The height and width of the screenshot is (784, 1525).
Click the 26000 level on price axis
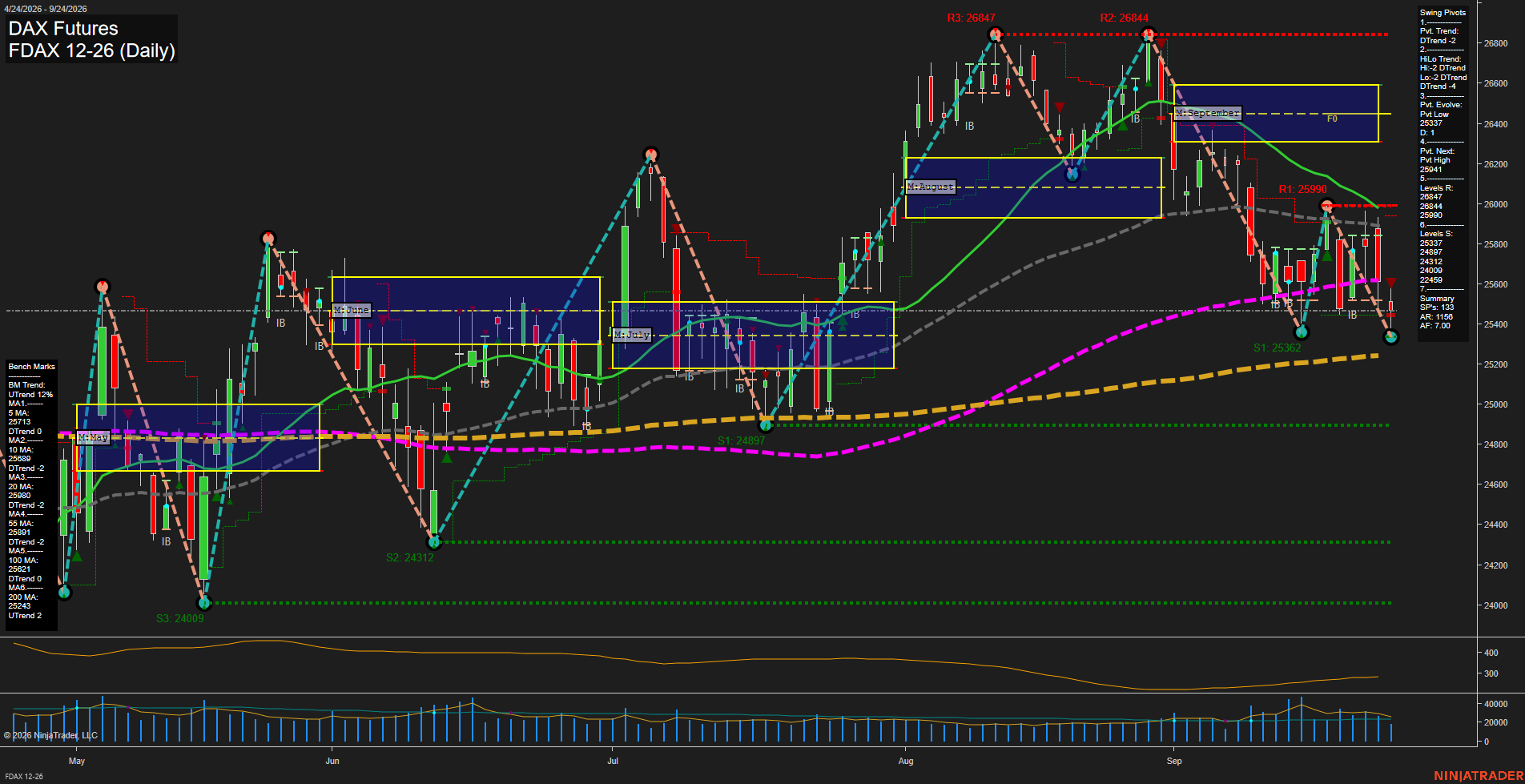pos(1496,204)
